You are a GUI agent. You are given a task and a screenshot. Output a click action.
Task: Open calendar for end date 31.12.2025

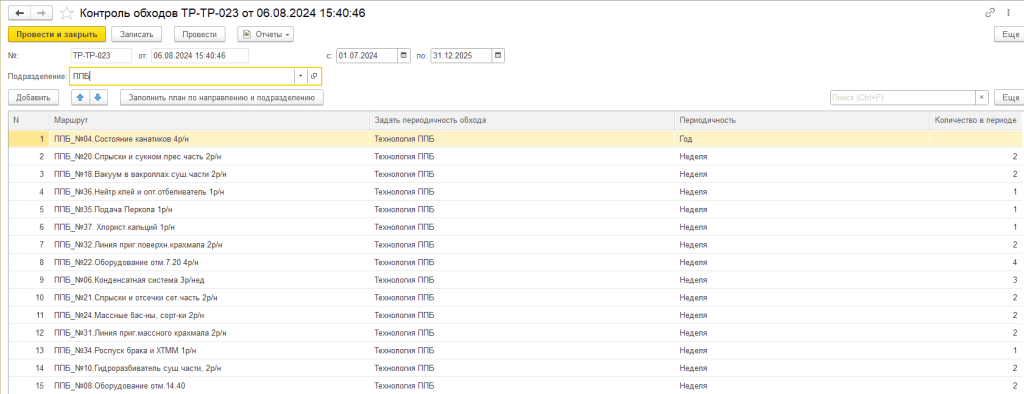pos(498,56)
